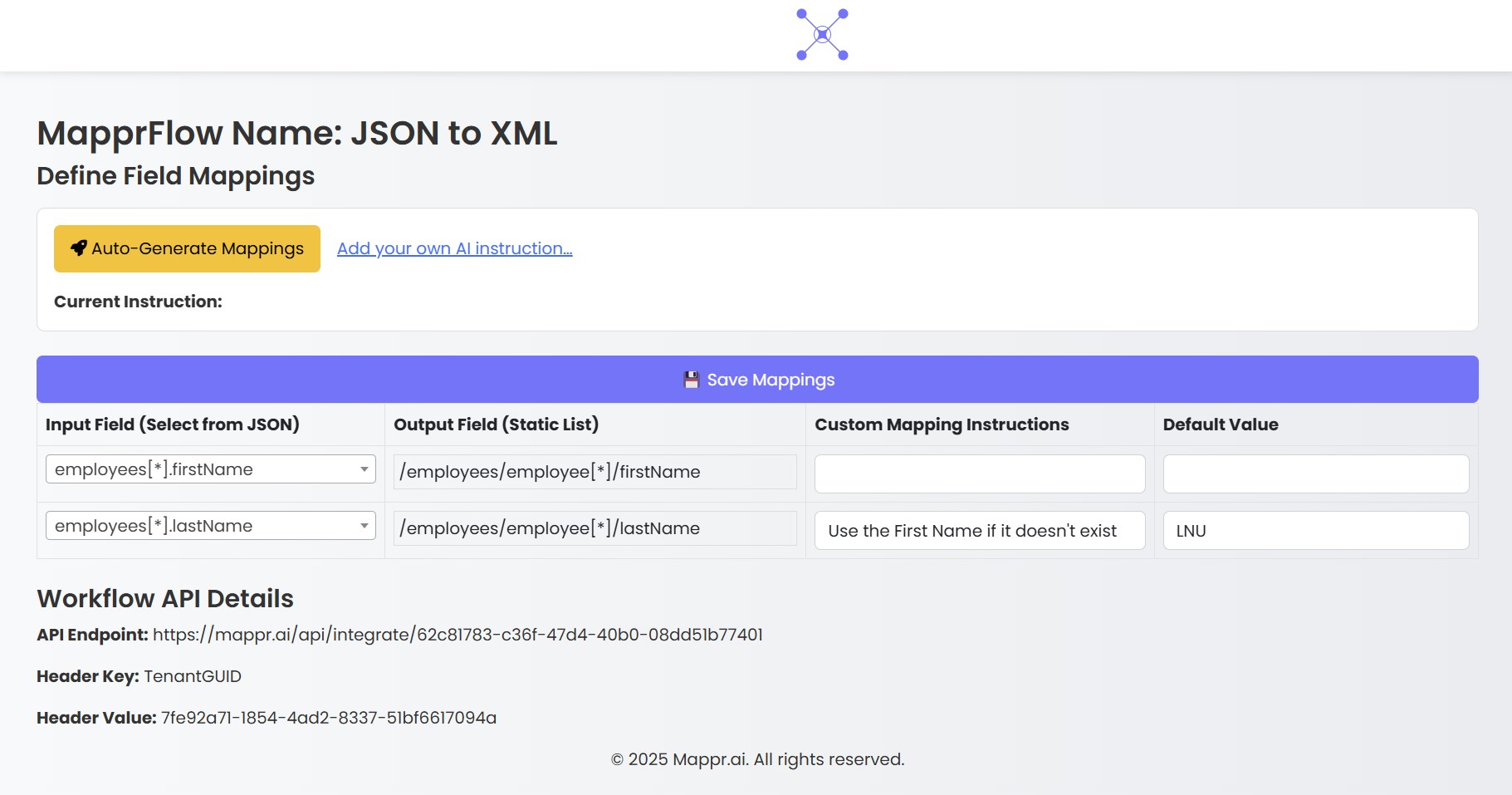Open employees[*].firstName input field dropdown
The width and height of the screenshot is (1512, 795).
[x=211, y=469]
